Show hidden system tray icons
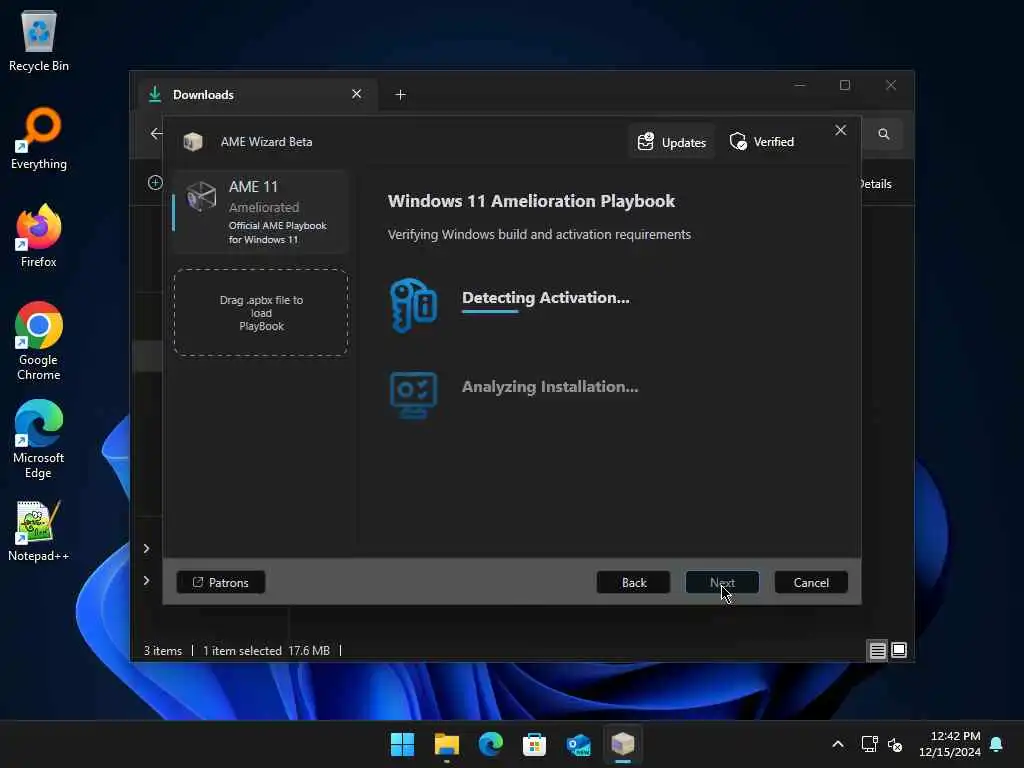This screenshot has width=1024, height=768. [x=838, y=744]
